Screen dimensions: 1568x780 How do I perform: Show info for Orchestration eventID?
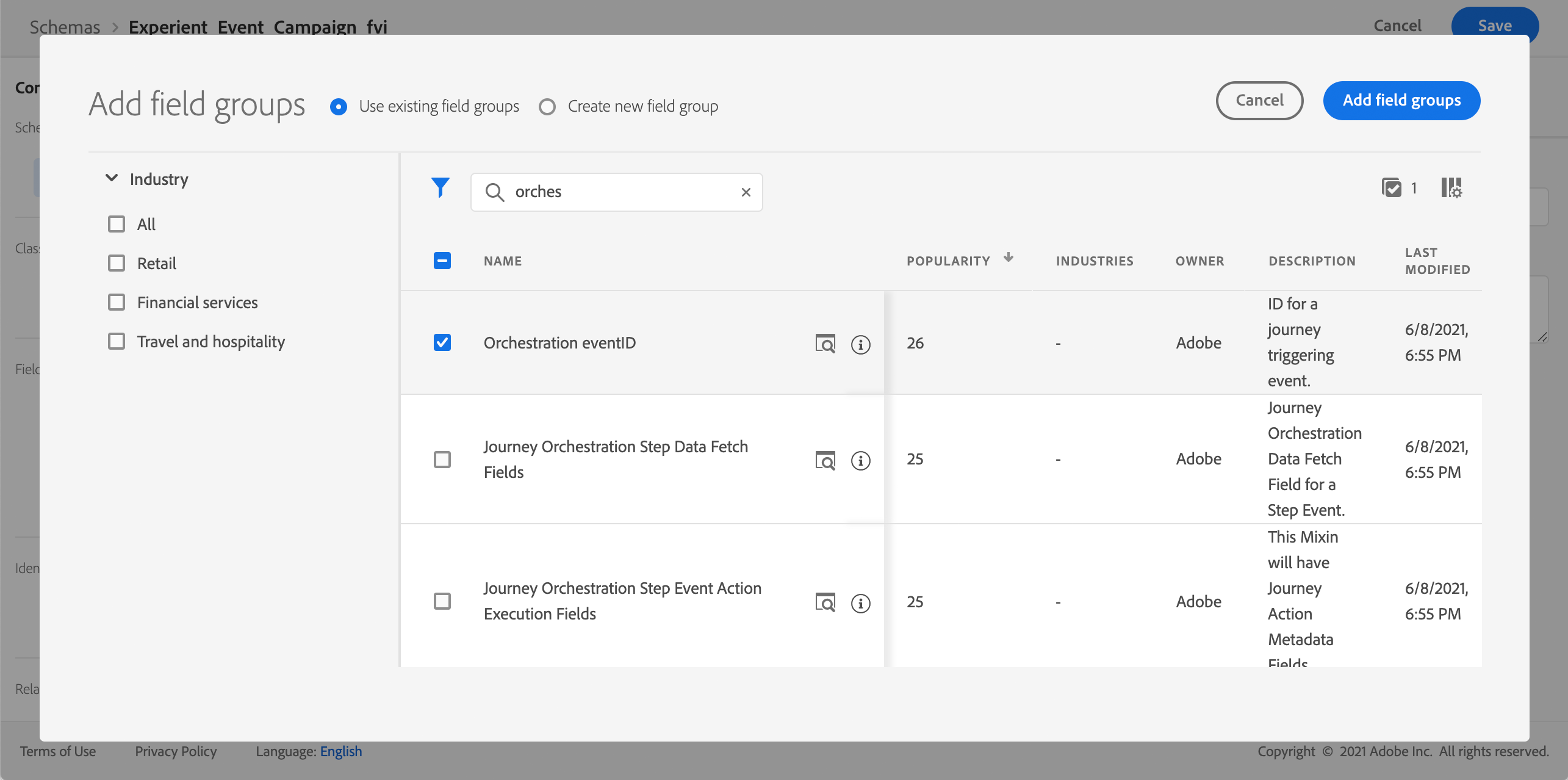coord(860,344)
